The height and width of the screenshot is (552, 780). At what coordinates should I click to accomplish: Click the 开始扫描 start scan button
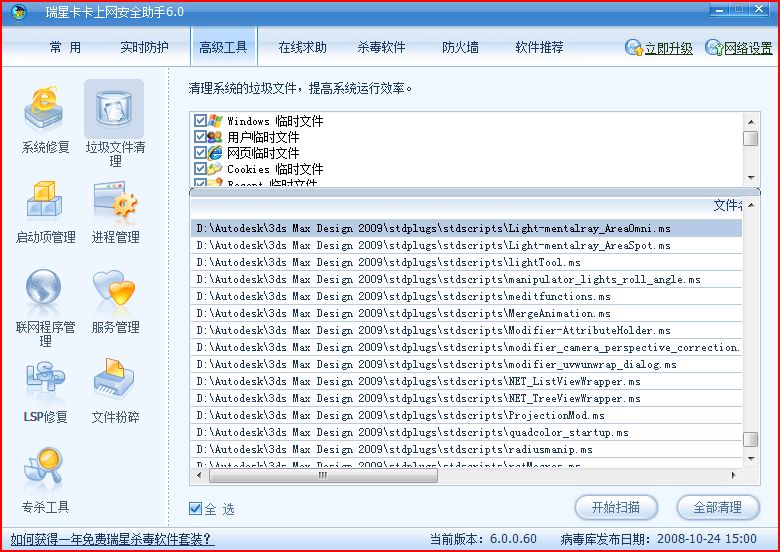[x=616, y=507]
